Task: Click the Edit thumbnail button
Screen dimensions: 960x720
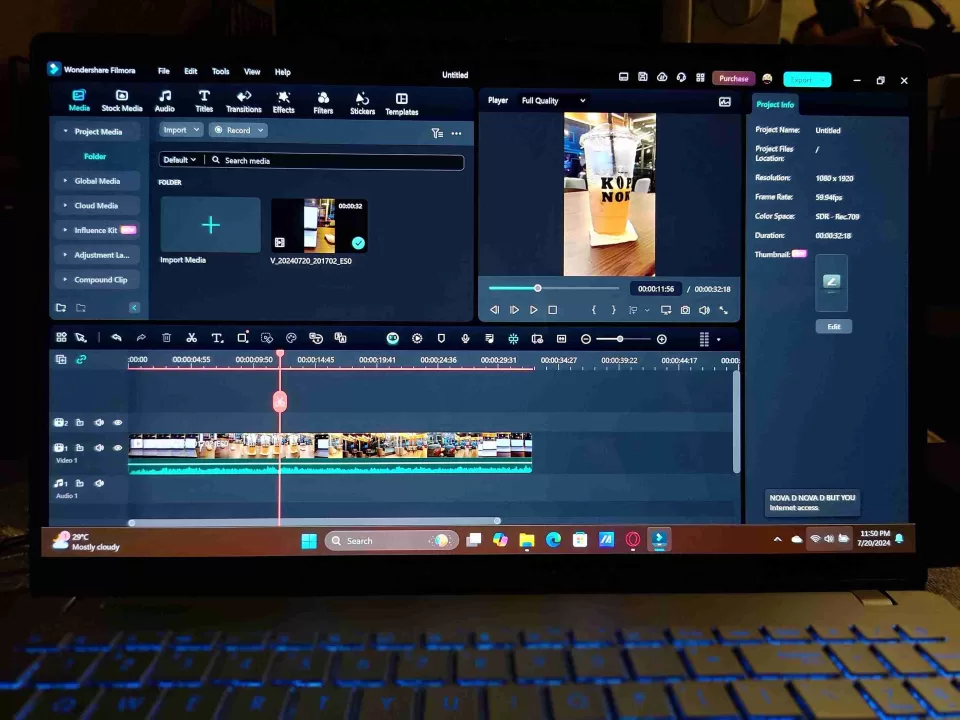Action: pyautogui.click(x=834, y=326)
